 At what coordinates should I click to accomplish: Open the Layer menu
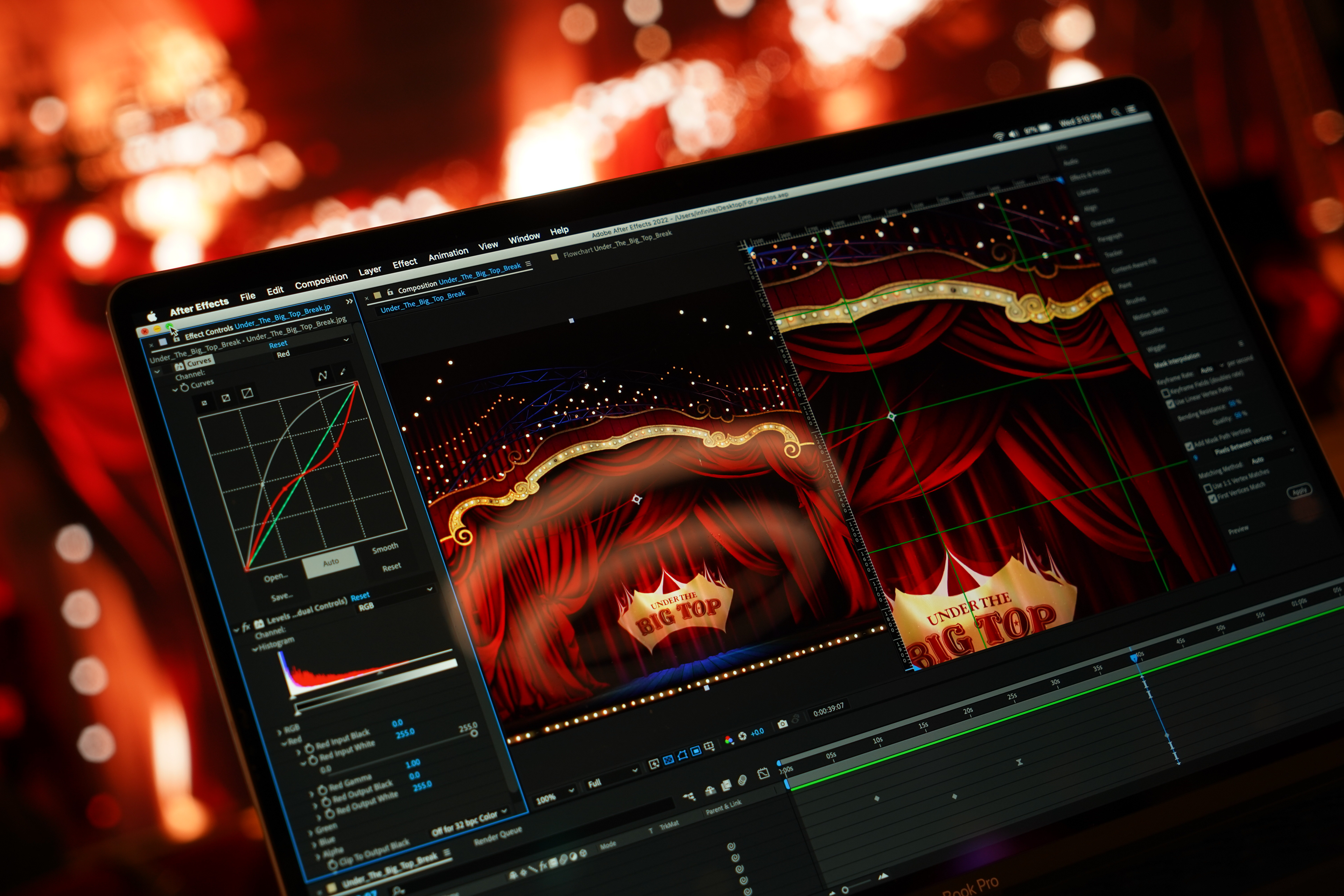coord(370,270)
